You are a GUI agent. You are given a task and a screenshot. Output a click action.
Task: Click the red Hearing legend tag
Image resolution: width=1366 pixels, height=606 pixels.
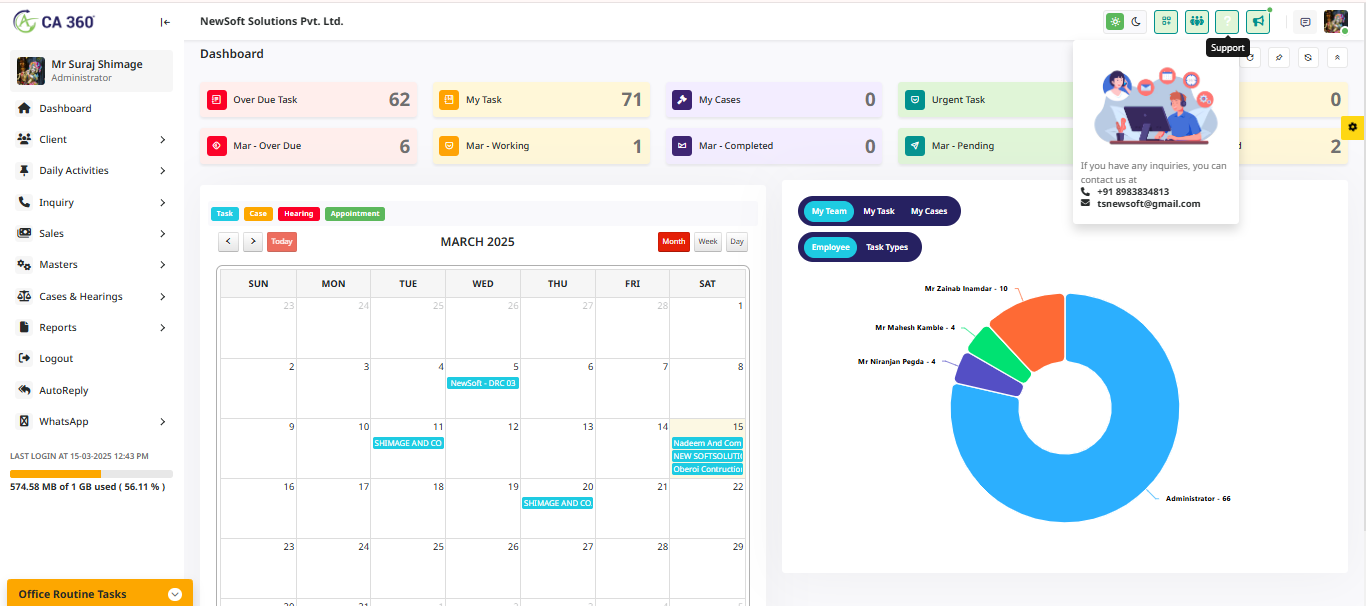point(298,213)
